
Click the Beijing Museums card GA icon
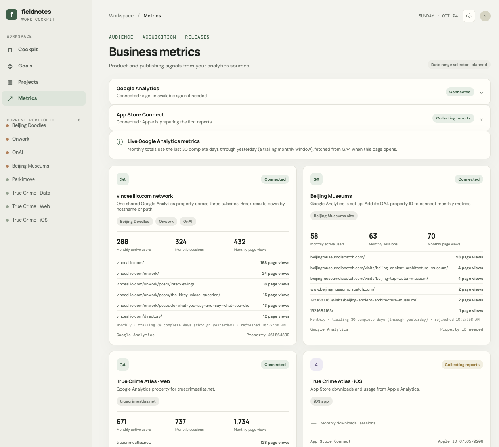pyautogui.click(x=316, y=179)
